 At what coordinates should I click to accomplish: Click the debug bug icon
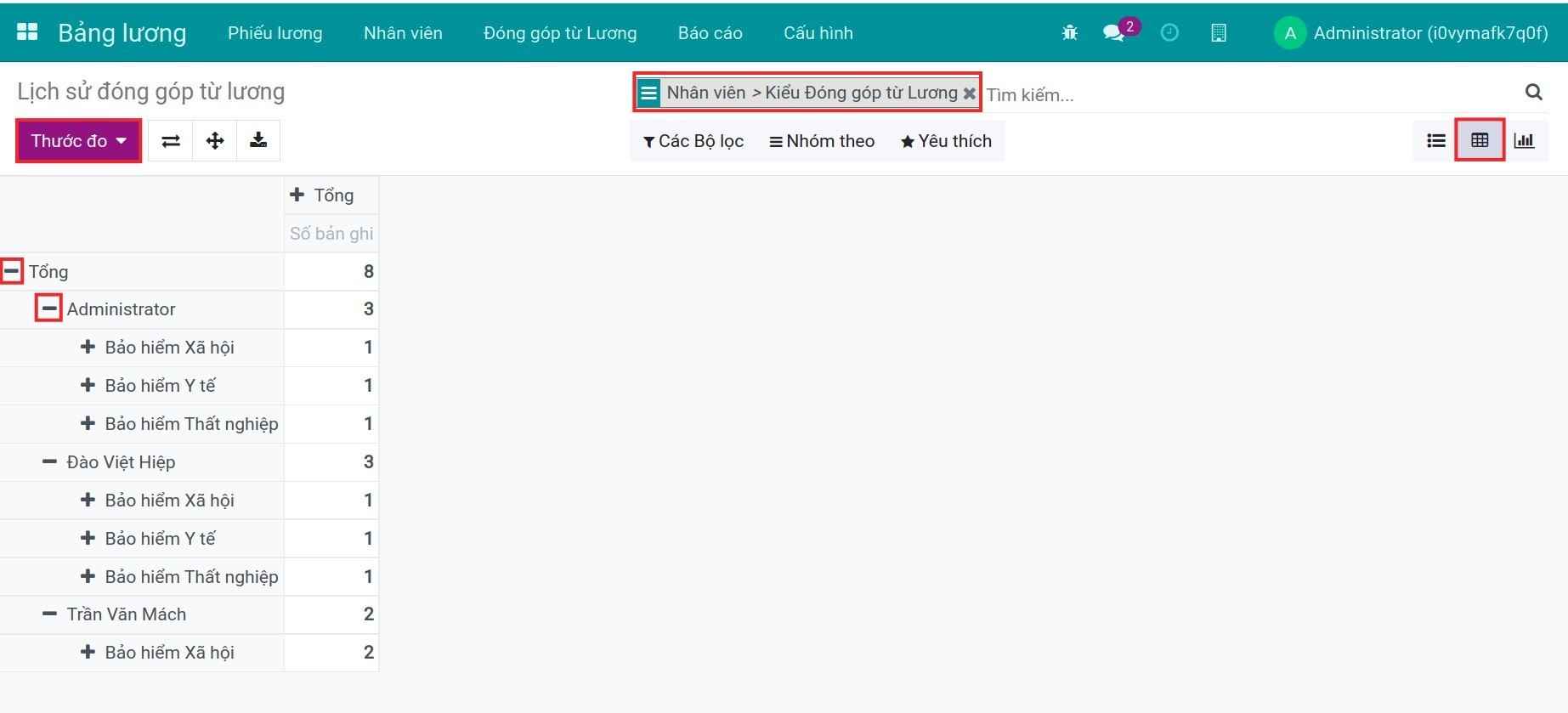coord(1069,33)
